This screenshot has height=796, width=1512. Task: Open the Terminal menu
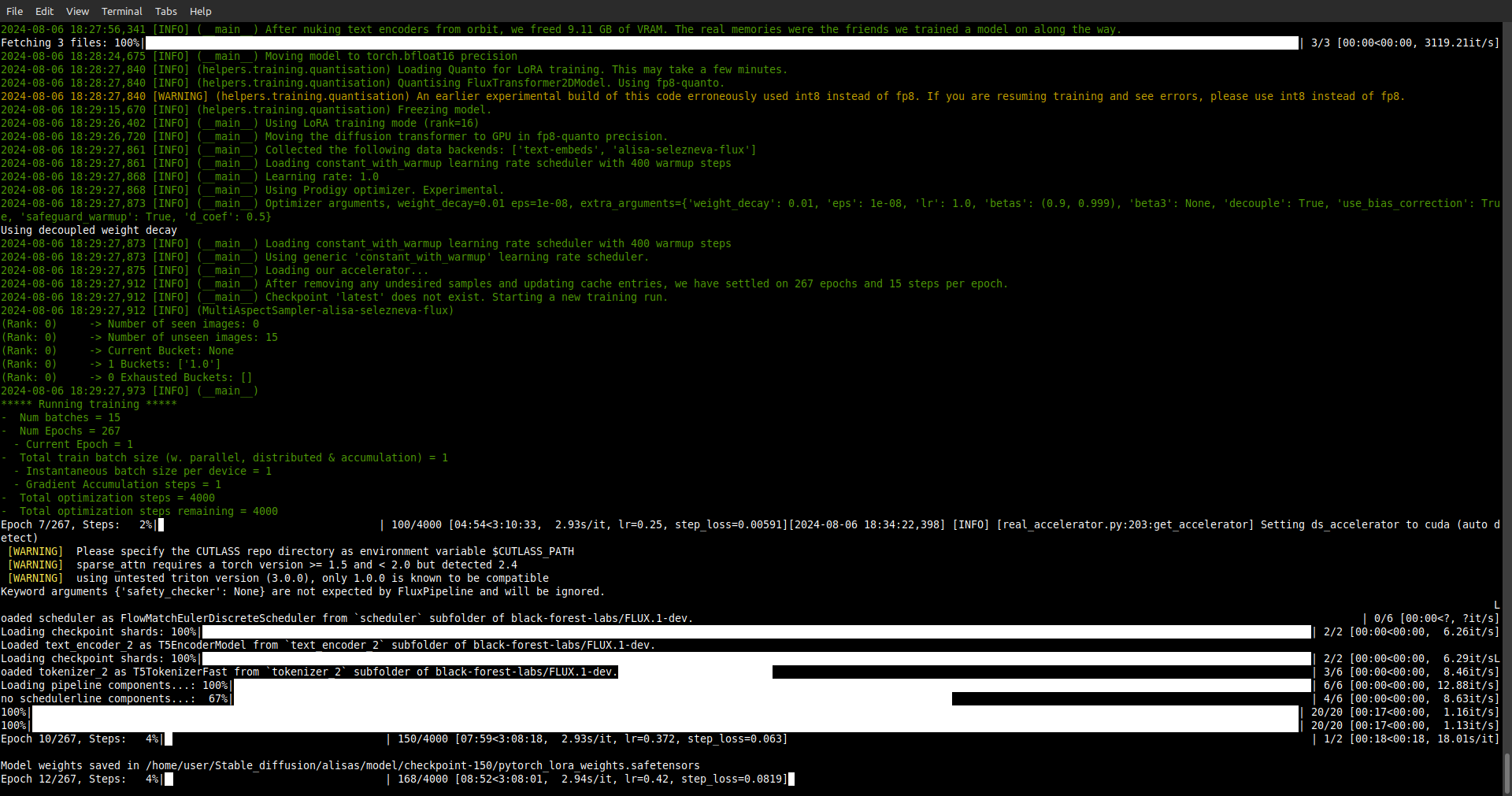coord(122,11)
